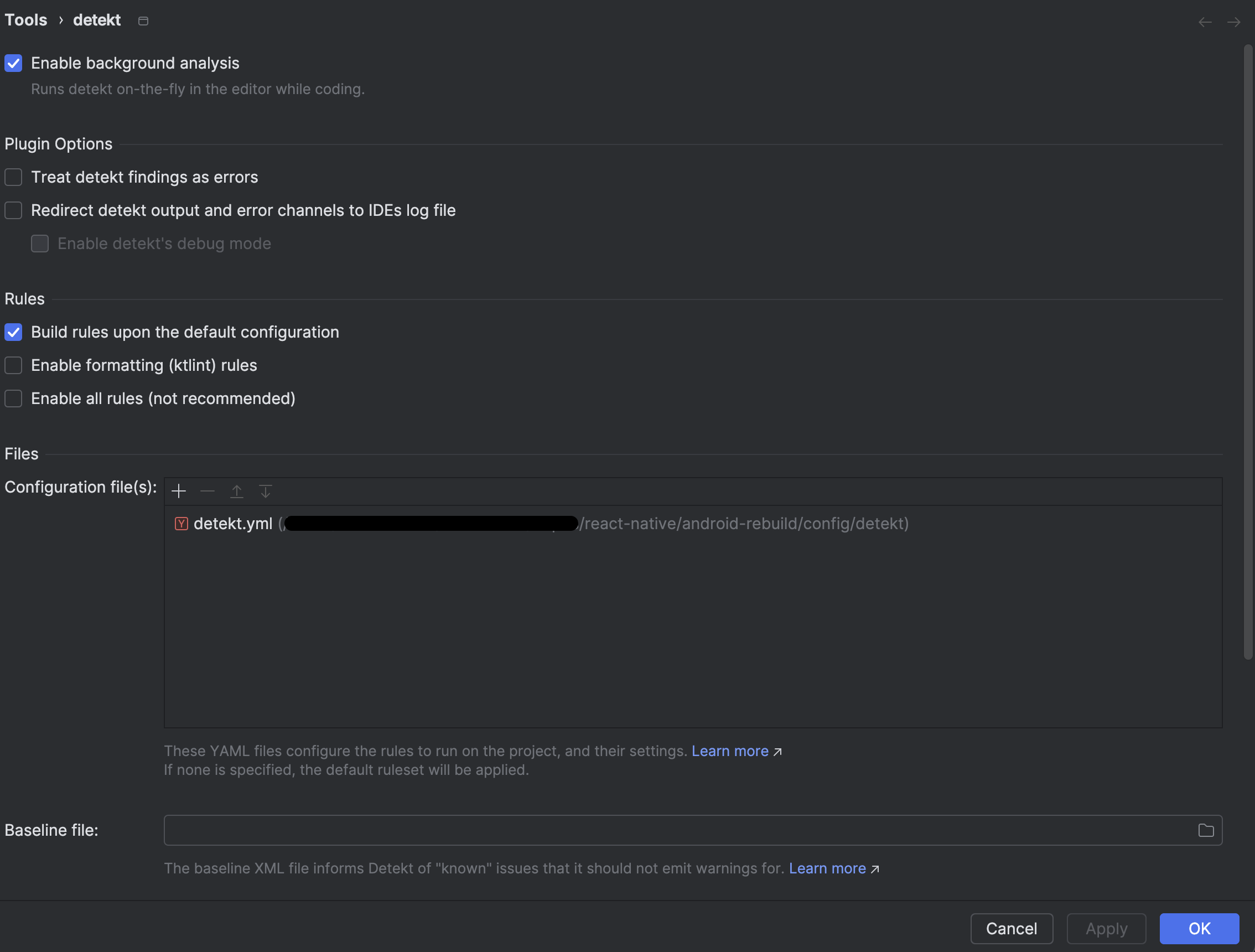1255x952 pixels.
Task: Click the Baseline file label
Action: (51, 831)
